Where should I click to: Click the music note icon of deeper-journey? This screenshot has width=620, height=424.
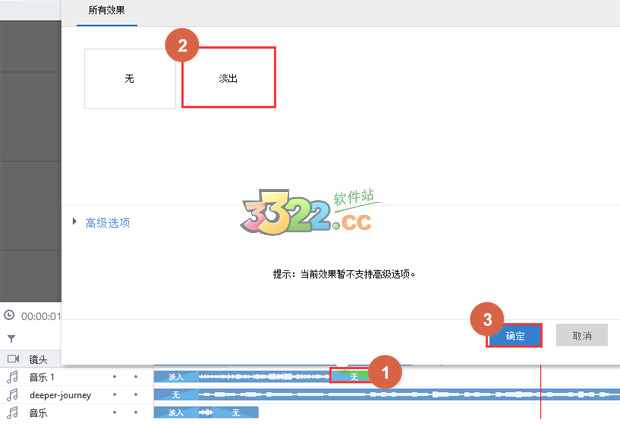(x=12, y=395)
